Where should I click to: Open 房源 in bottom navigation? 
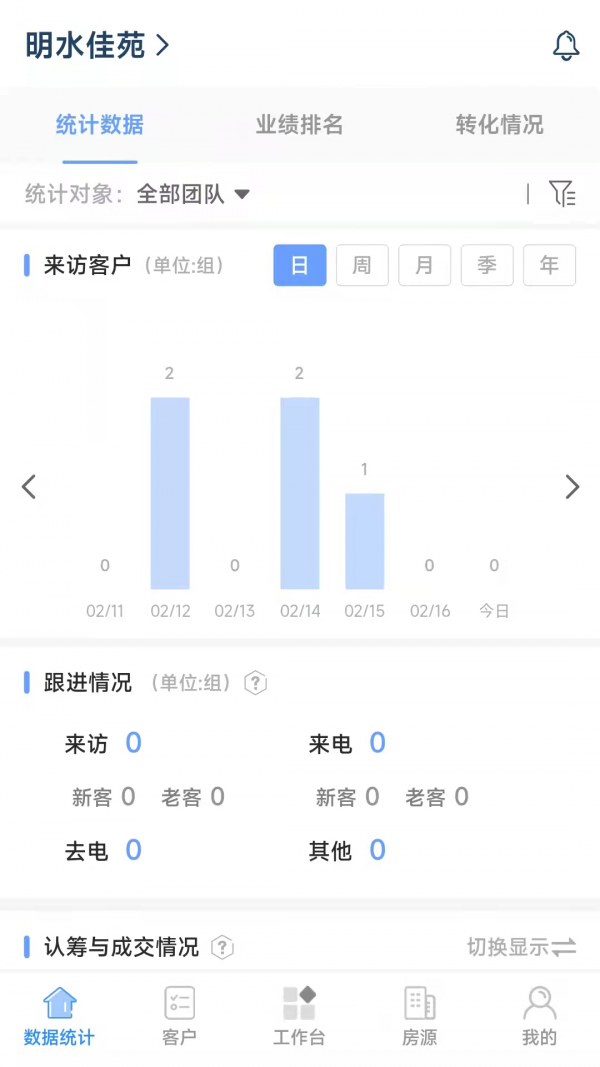click(419, 1016)
